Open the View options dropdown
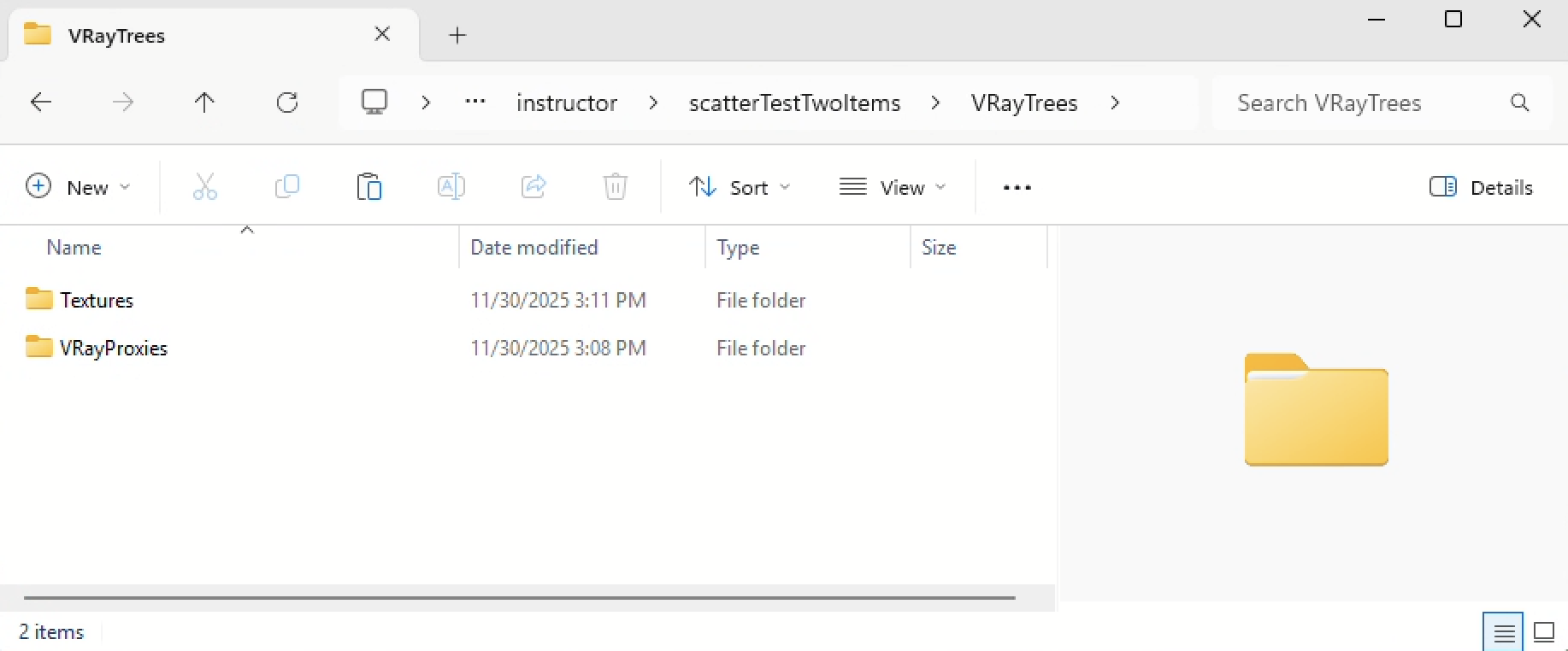The height and width of the screenshot is (651, 1568). (x=893, y=187)
